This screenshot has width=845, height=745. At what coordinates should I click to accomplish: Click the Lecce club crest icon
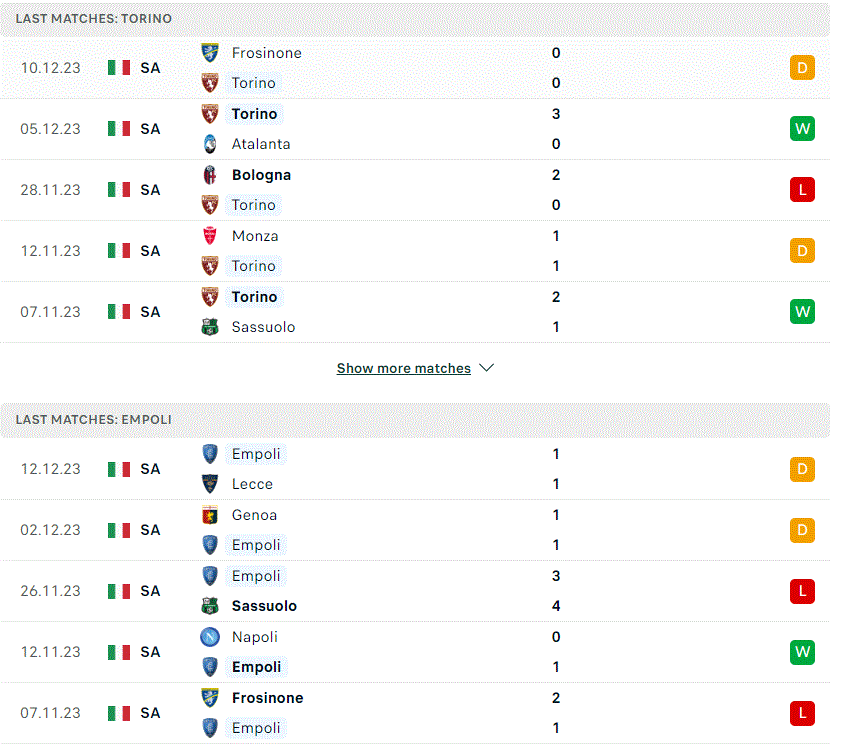click(x=210, y=484)
